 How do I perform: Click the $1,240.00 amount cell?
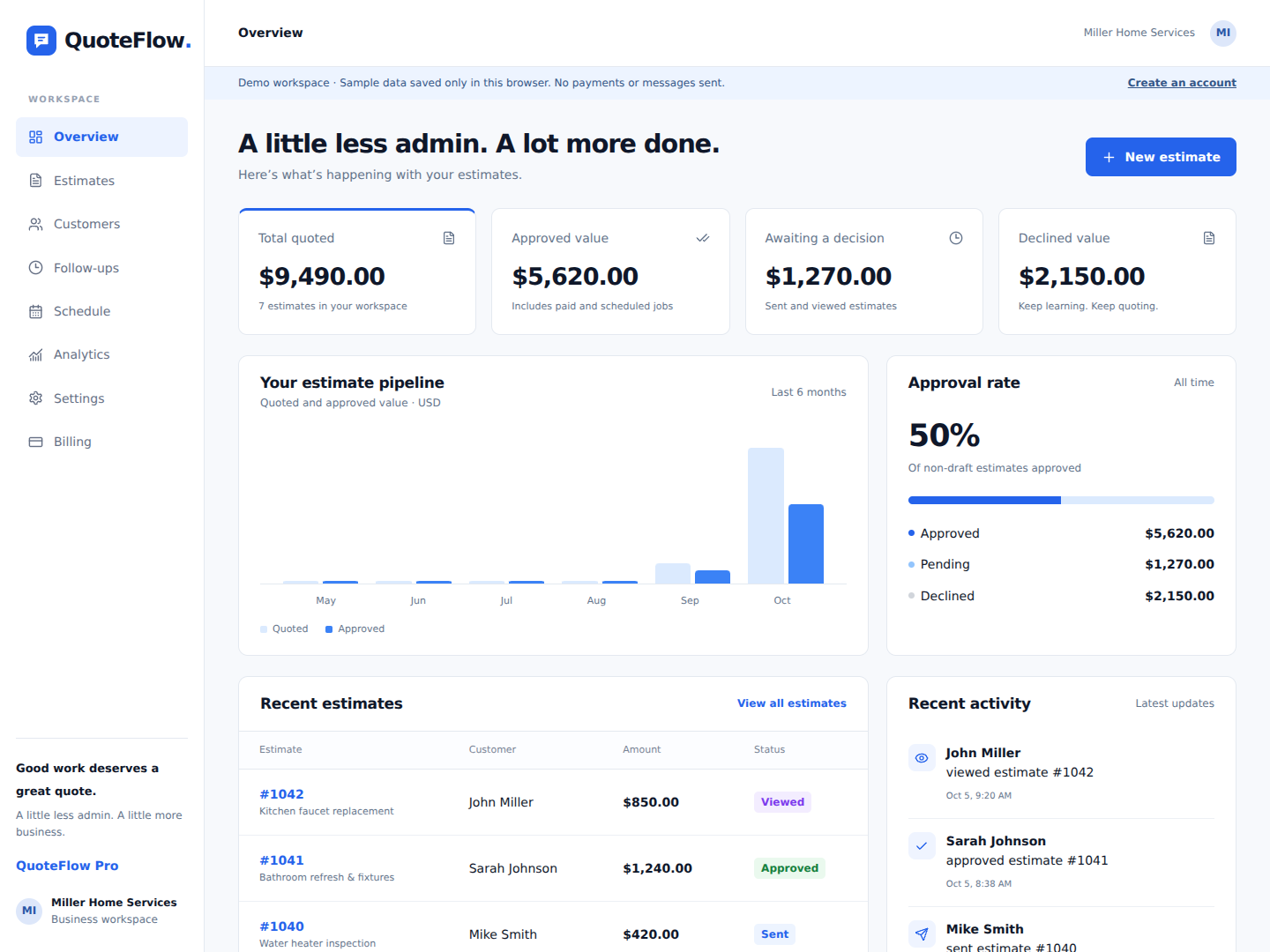click(x=657, y=868)
